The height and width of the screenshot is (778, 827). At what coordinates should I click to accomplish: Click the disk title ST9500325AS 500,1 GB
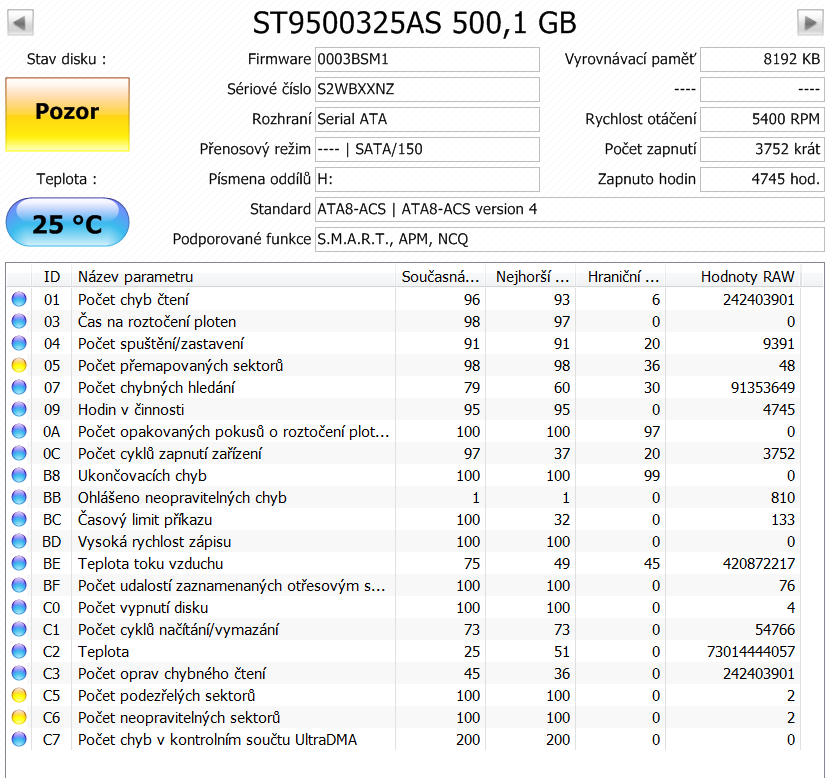[x=414, y=23]
